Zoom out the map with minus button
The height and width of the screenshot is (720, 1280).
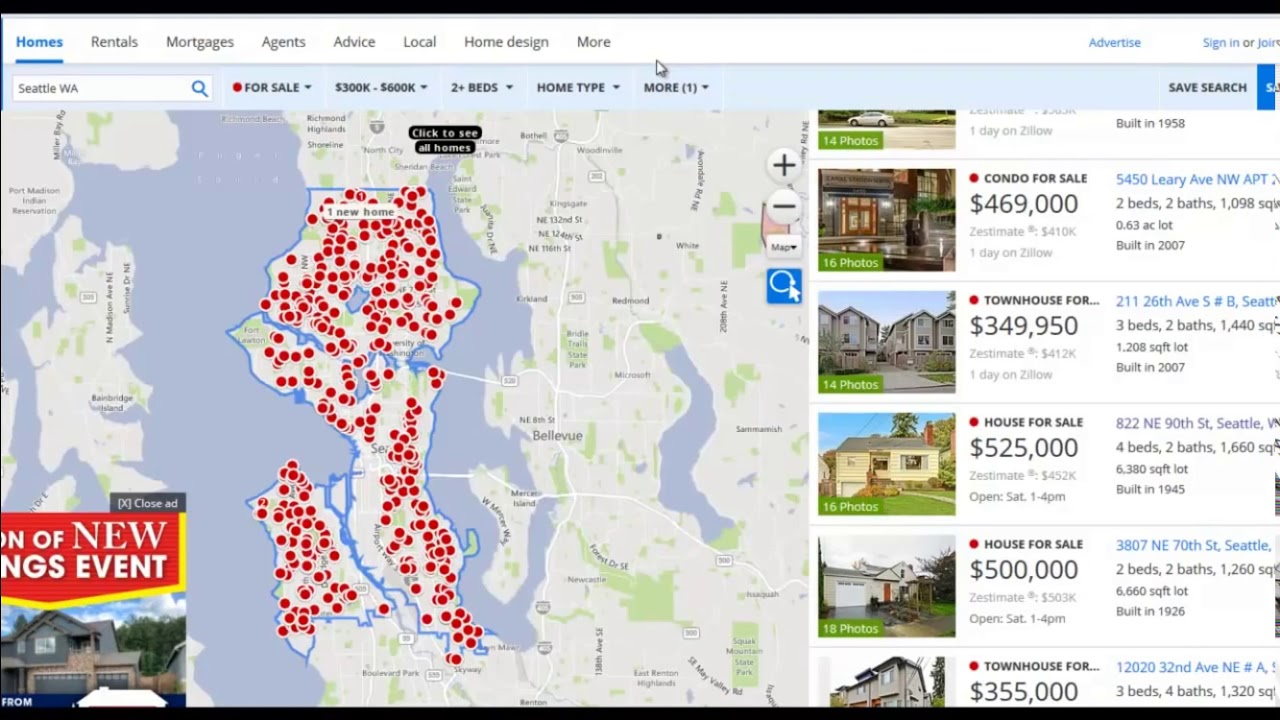tap(784, 207)
